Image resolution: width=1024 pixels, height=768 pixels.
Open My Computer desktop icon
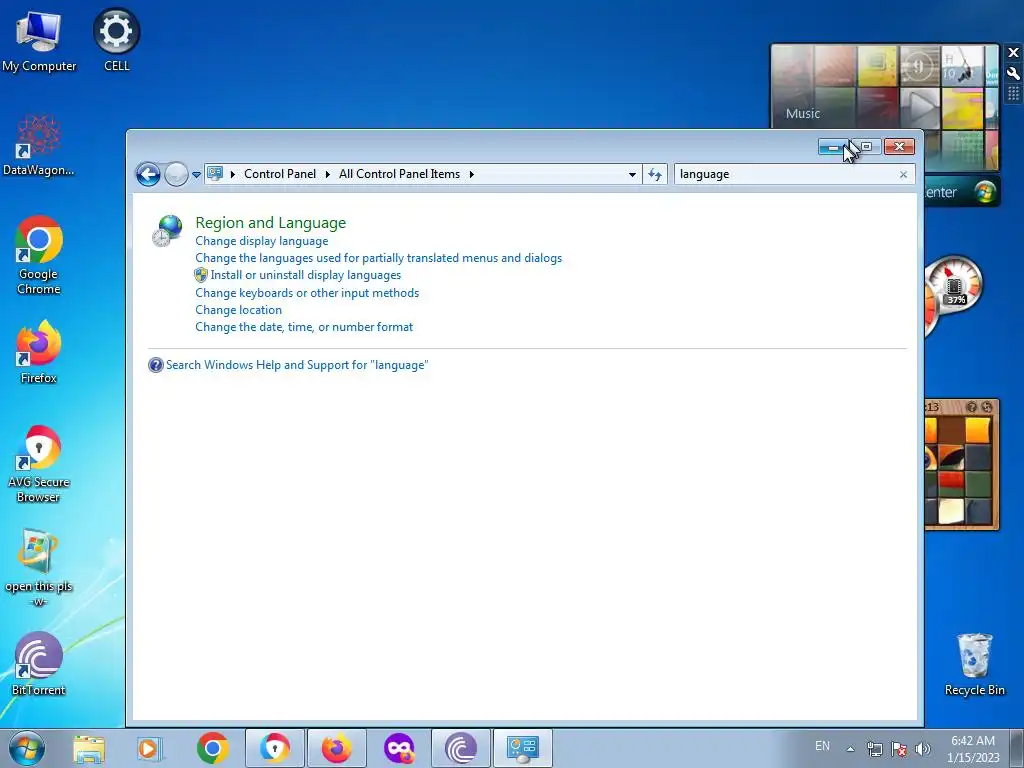point(39,42)
